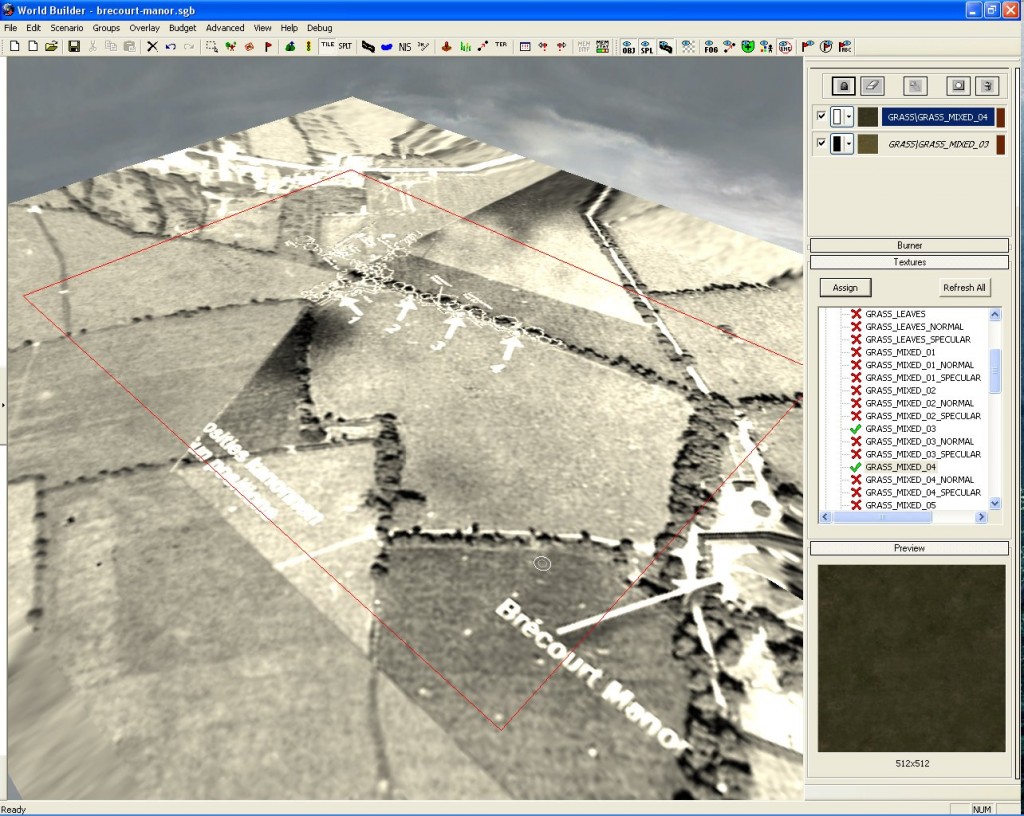This screenshot has height=816, width=1024.
Task: Uncheck the GRASS_MIXED_04 layer checkbox
Action: [x=822, y=117]
